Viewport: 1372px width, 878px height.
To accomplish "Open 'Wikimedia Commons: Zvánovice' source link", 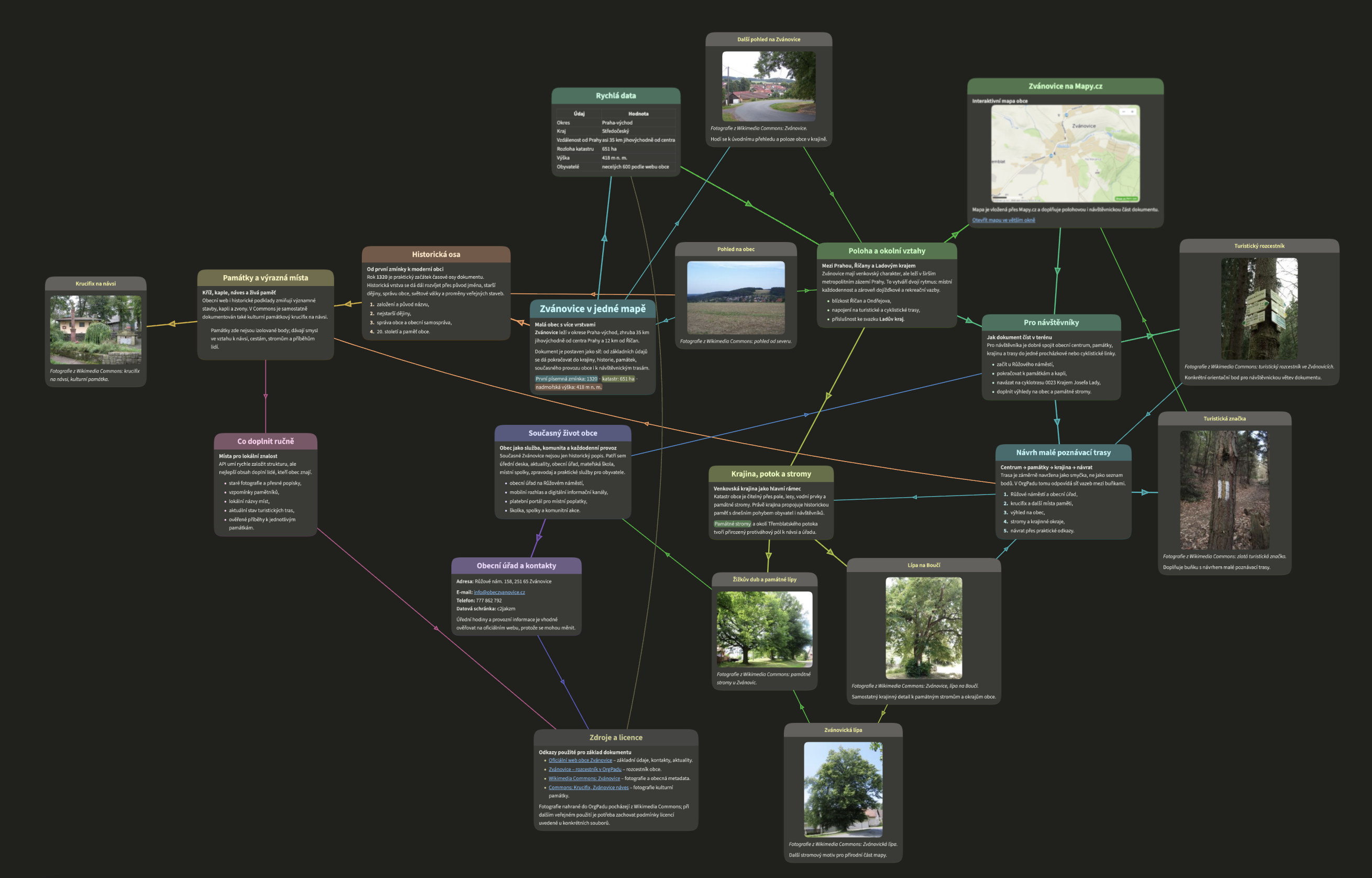I will pos(584,778).
